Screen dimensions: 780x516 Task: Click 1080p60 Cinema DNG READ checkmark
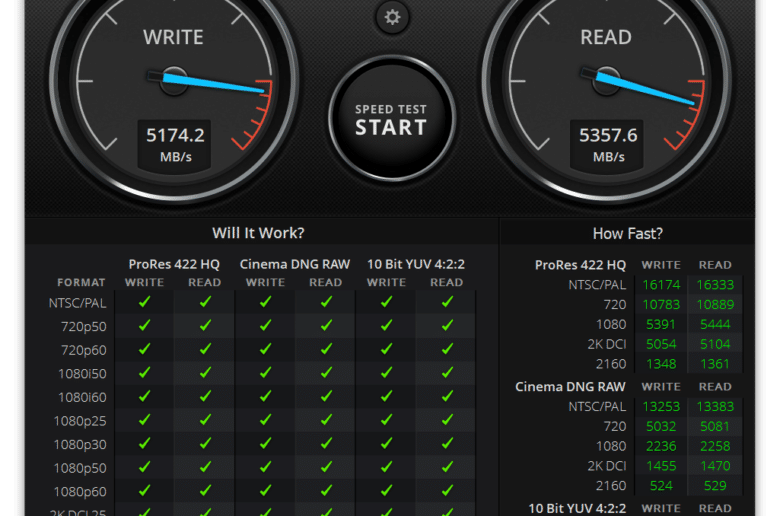(x=326, y=490)
